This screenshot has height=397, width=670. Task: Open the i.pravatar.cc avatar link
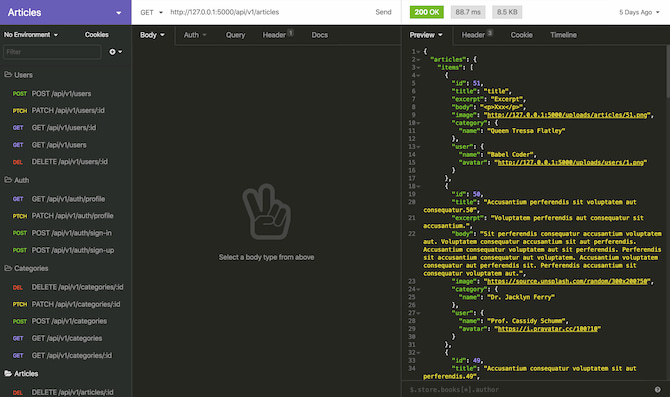pyautogui.click(x=547, y=329)
